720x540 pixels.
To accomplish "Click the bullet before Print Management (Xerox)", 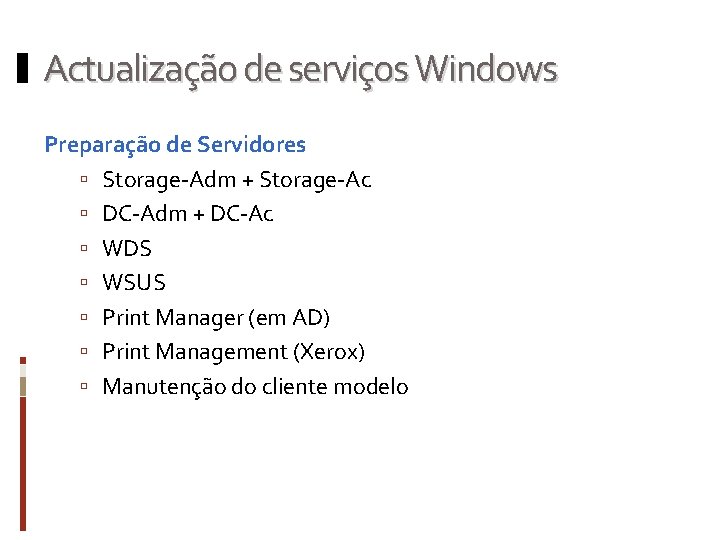I will pyautogui.click(x=84, y=351).
